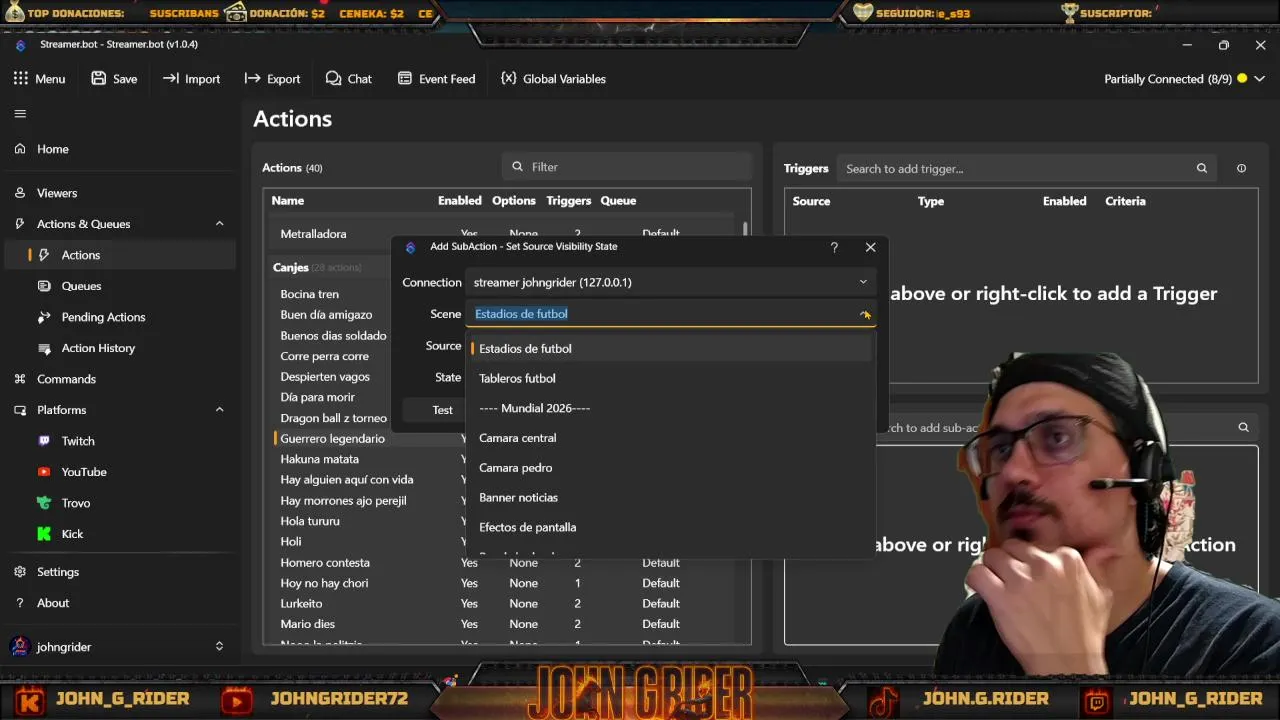1280x720 pixels.
Task: Choose Estadios de futbol from the list
Action: [x=670, y=349]
